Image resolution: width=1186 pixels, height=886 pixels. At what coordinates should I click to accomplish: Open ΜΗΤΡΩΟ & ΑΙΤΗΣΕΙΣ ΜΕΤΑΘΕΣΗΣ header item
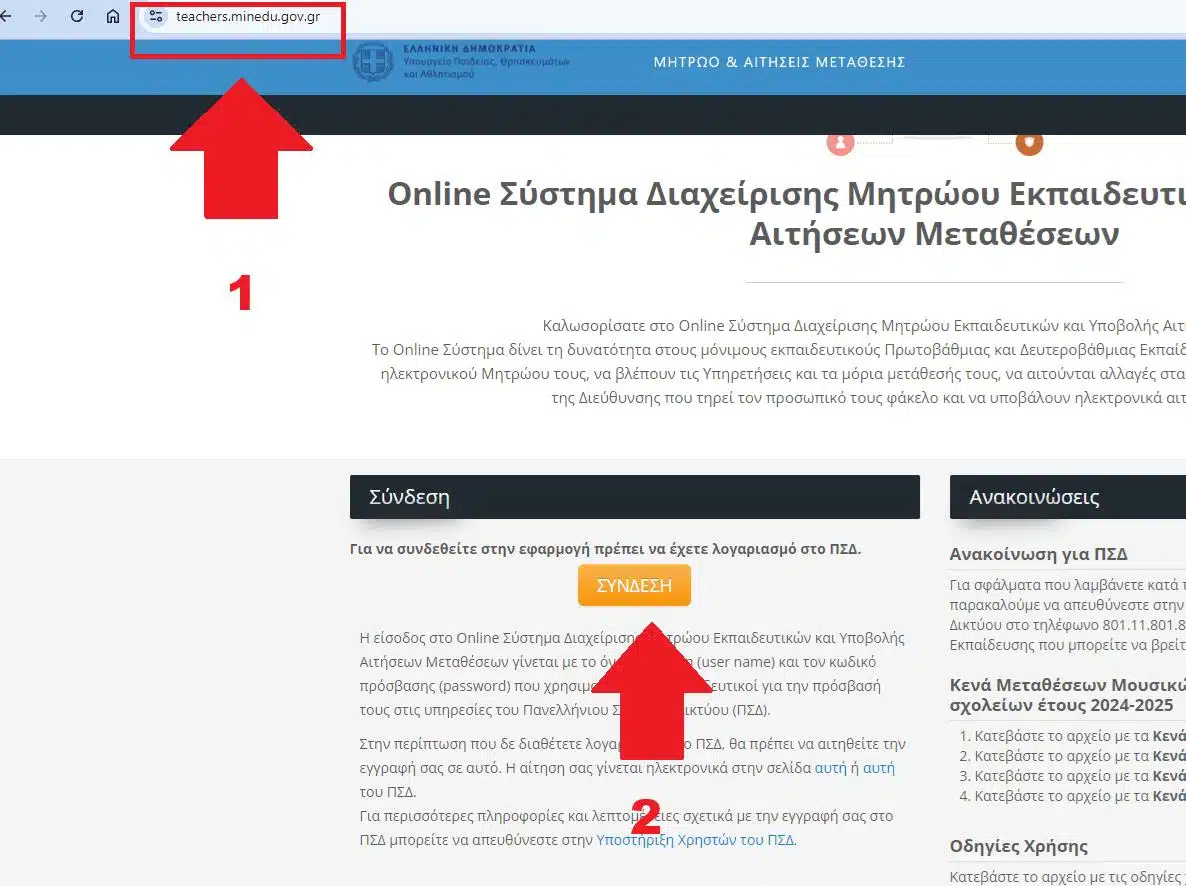coord(779,62)
